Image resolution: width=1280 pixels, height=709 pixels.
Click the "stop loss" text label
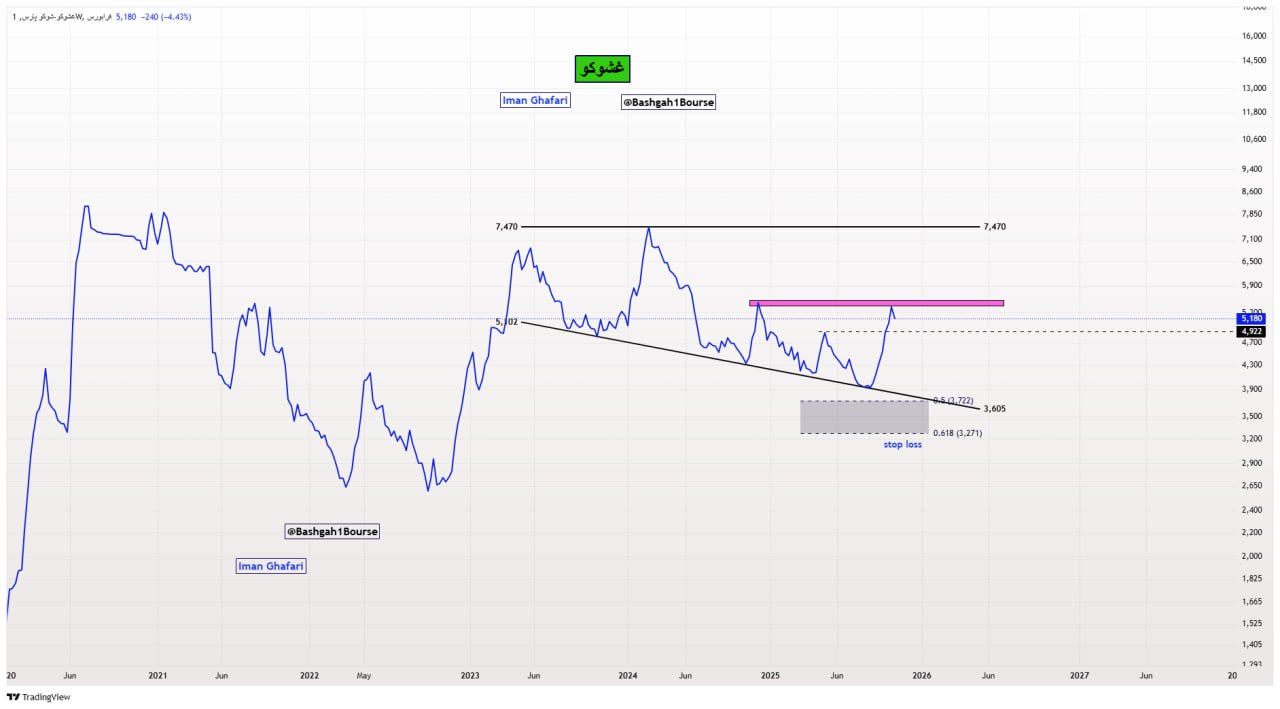[902, 444]
